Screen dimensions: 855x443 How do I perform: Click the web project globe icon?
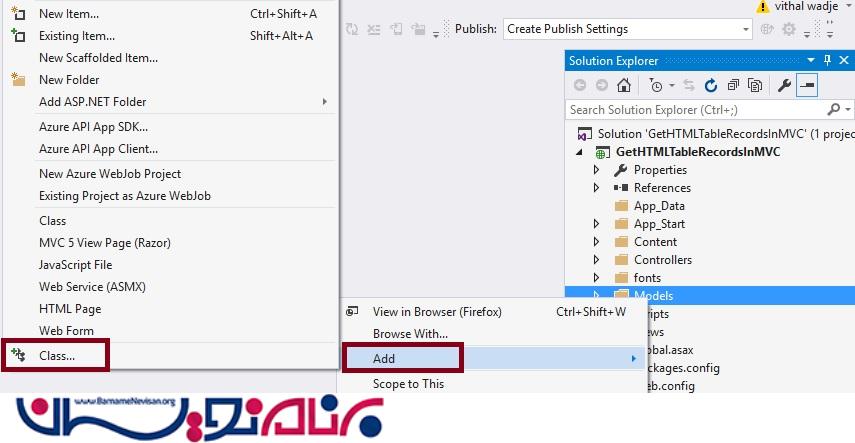coord(603,152)
